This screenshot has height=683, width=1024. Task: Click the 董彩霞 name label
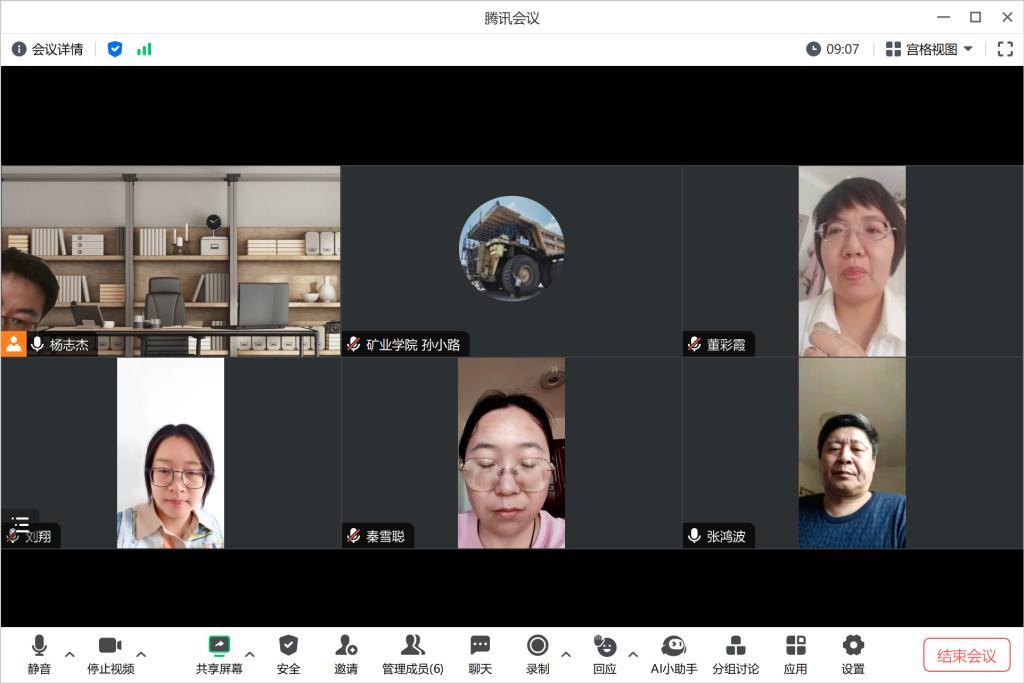[726, 345]
